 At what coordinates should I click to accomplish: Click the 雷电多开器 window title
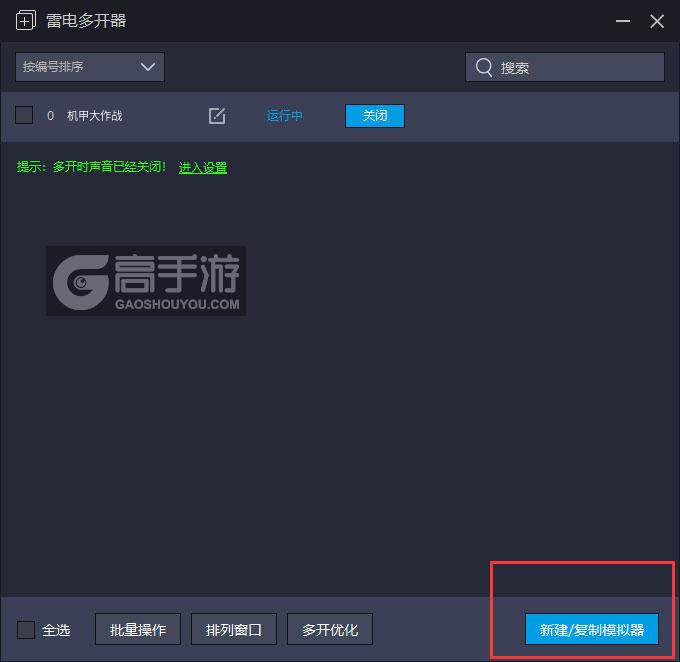pos(86,20)
